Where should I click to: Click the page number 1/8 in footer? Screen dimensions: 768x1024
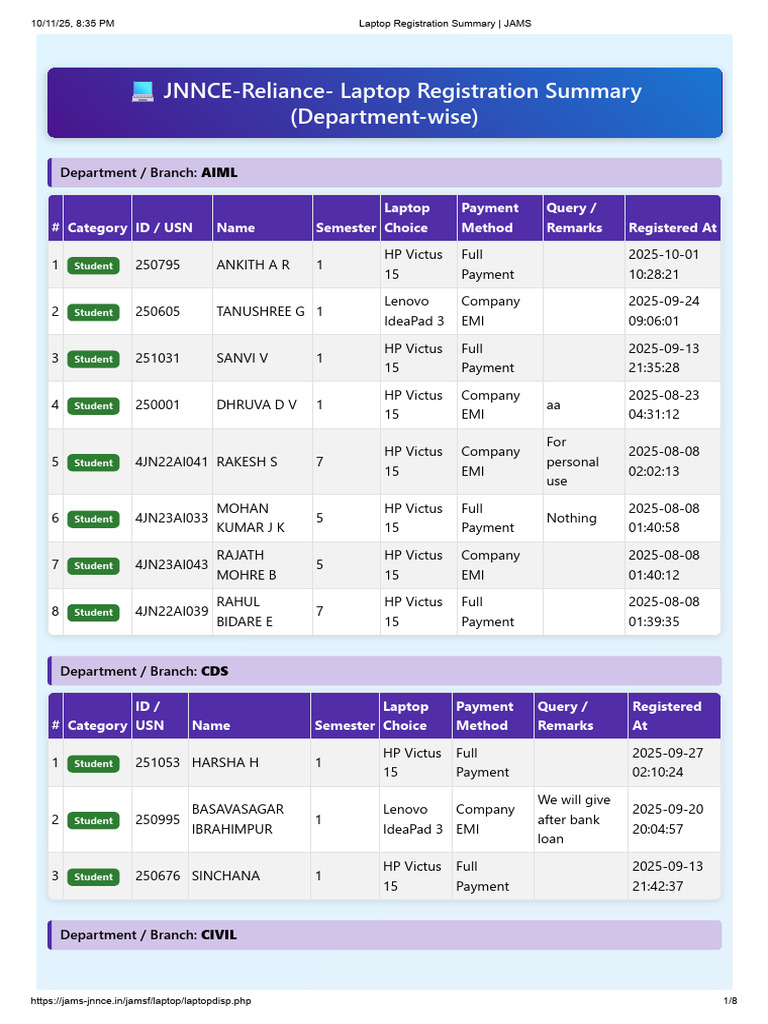coord(730,1000)
